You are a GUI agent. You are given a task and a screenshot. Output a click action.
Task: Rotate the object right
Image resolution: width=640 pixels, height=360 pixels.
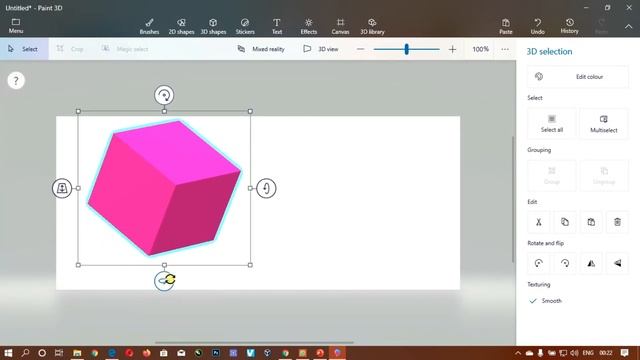[565, 263]
